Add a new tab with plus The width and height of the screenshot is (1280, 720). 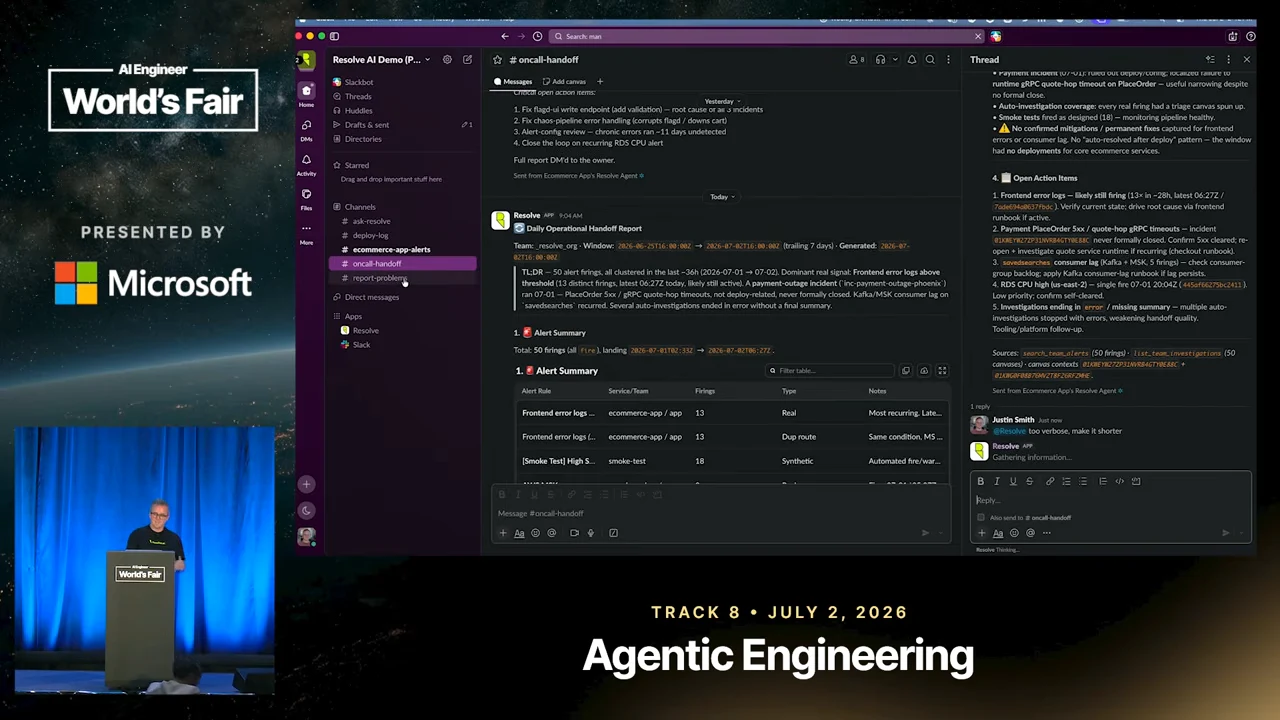[600, 82]
